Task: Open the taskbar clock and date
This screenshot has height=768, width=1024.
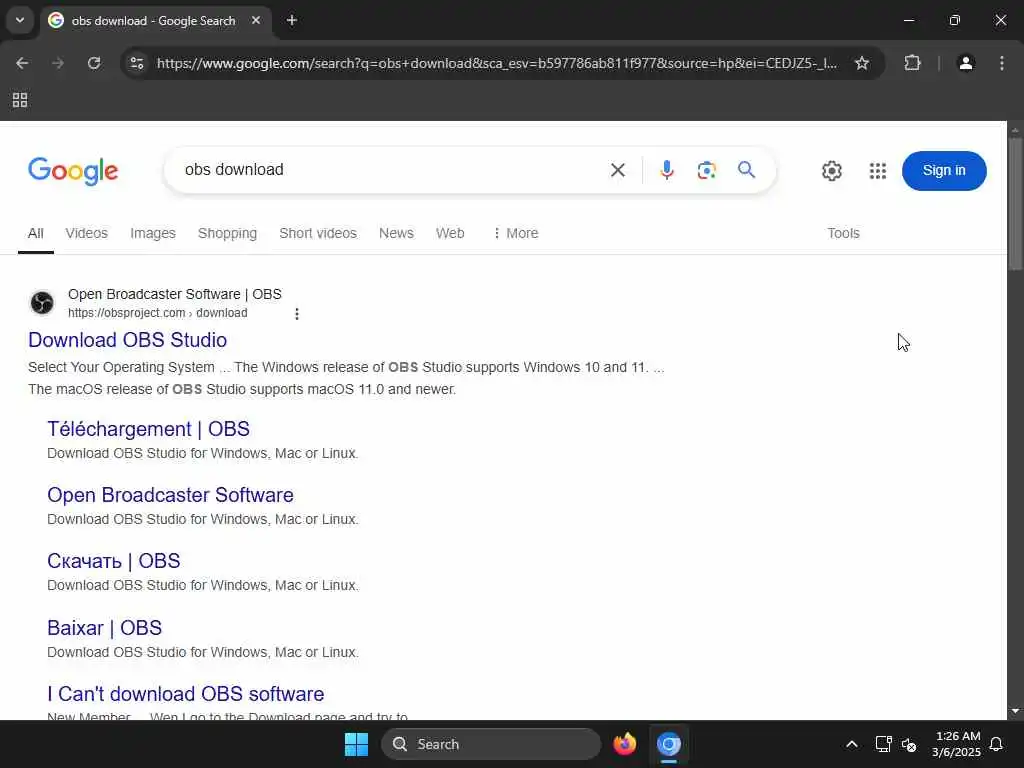Action: coord(957,744)
